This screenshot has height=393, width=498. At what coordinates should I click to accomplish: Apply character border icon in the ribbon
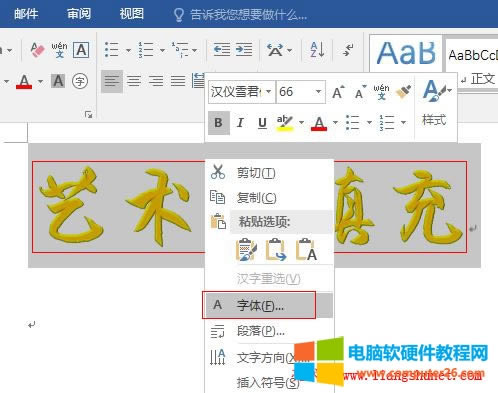[81, 50]
